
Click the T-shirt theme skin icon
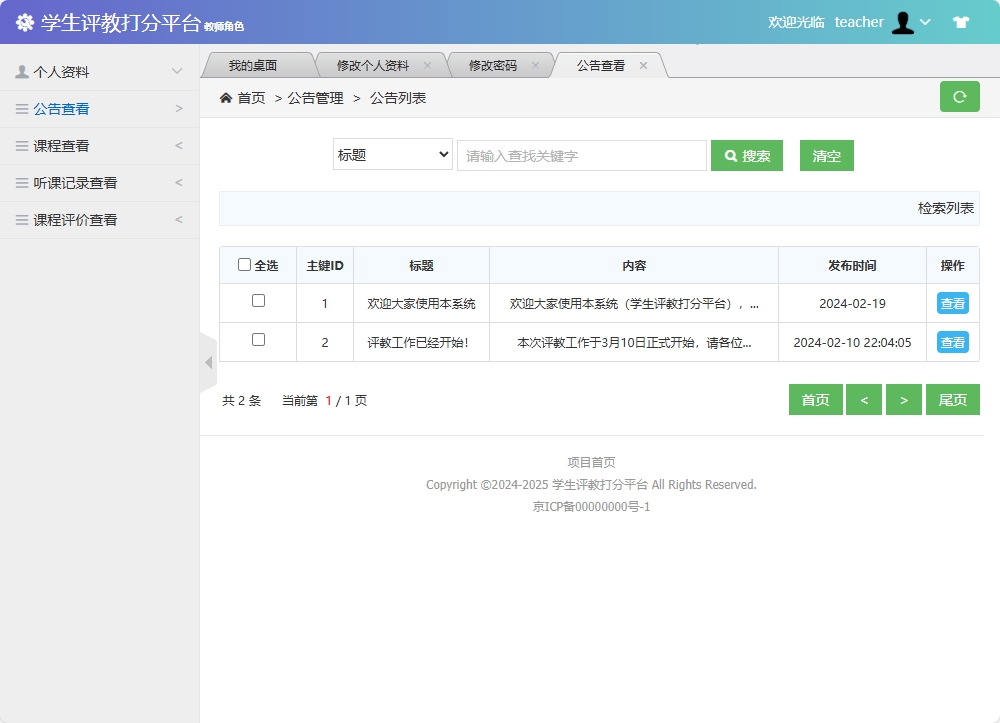[959, 21]
